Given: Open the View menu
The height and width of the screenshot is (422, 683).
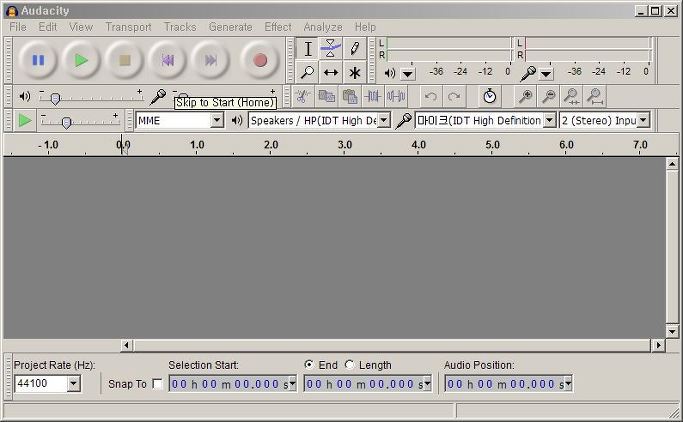Looking at the screenshot, I should (81, 27).
